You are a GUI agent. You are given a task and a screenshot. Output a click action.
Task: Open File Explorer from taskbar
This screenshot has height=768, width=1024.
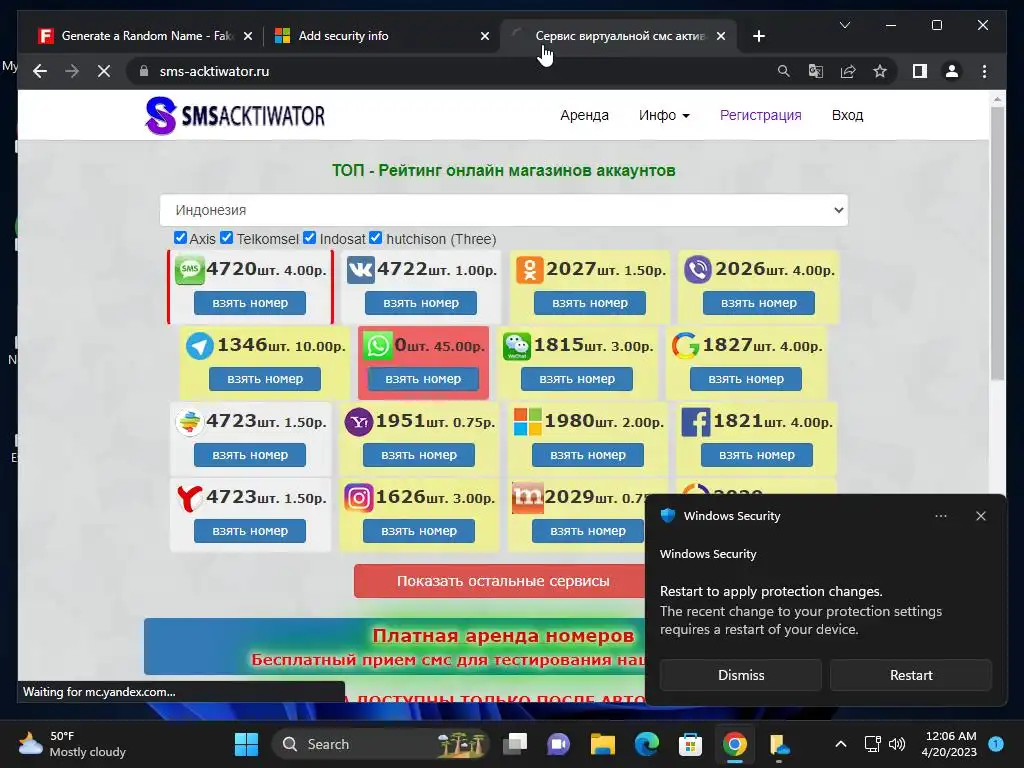click(603, 744)
